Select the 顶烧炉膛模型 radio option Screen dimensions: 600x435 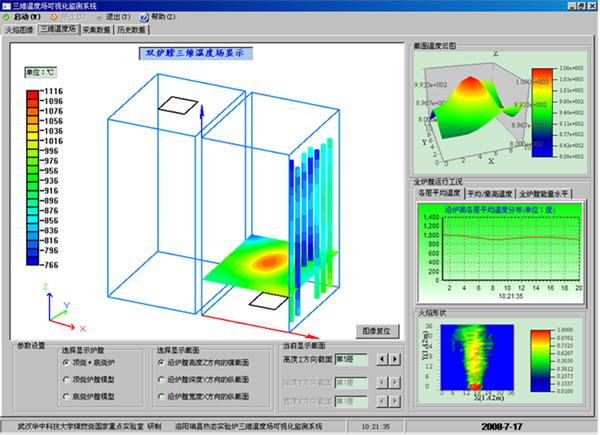[65, 380]
